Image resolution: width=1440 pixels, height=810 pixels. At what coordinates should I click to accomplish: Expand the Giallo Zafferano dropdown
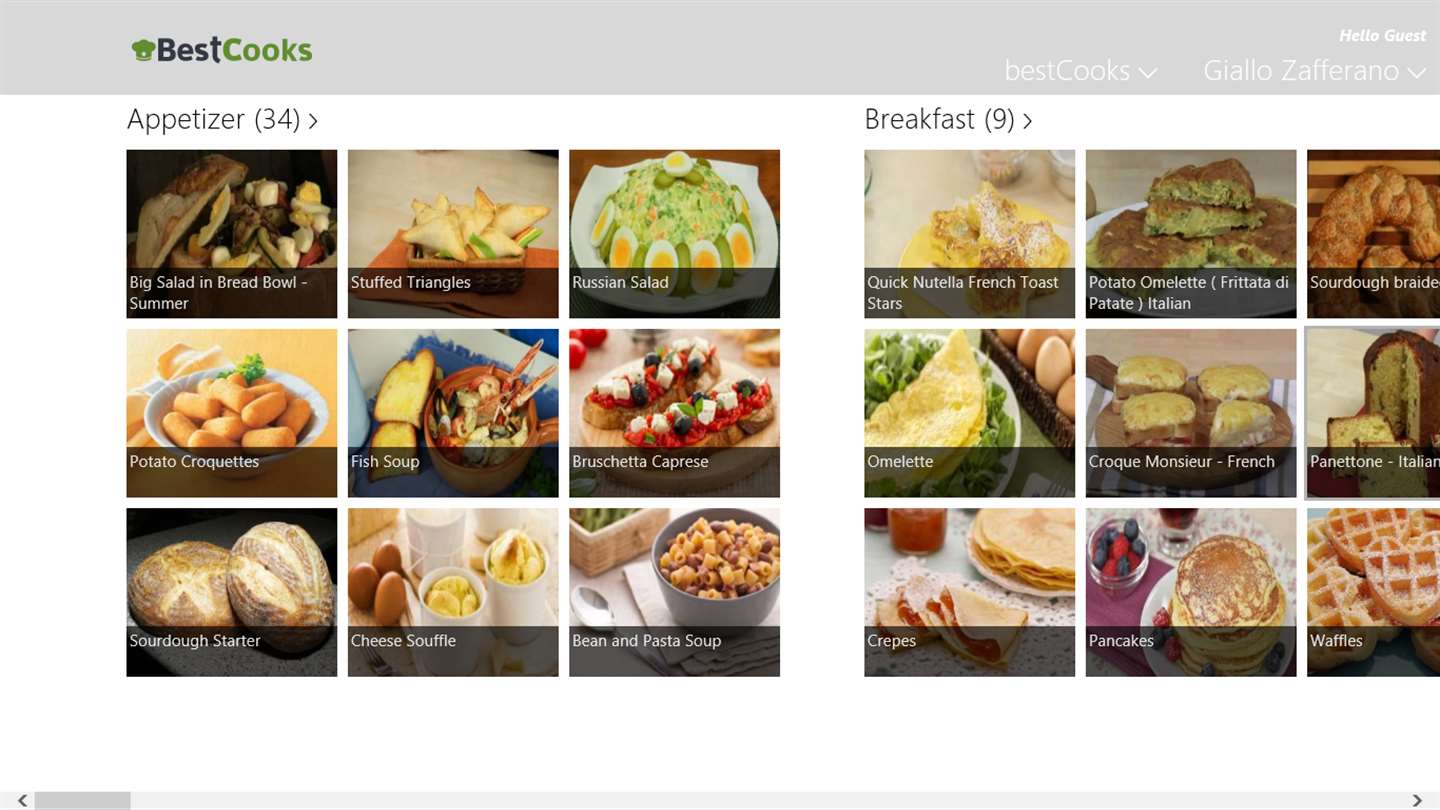click(x=1314, y=71)
